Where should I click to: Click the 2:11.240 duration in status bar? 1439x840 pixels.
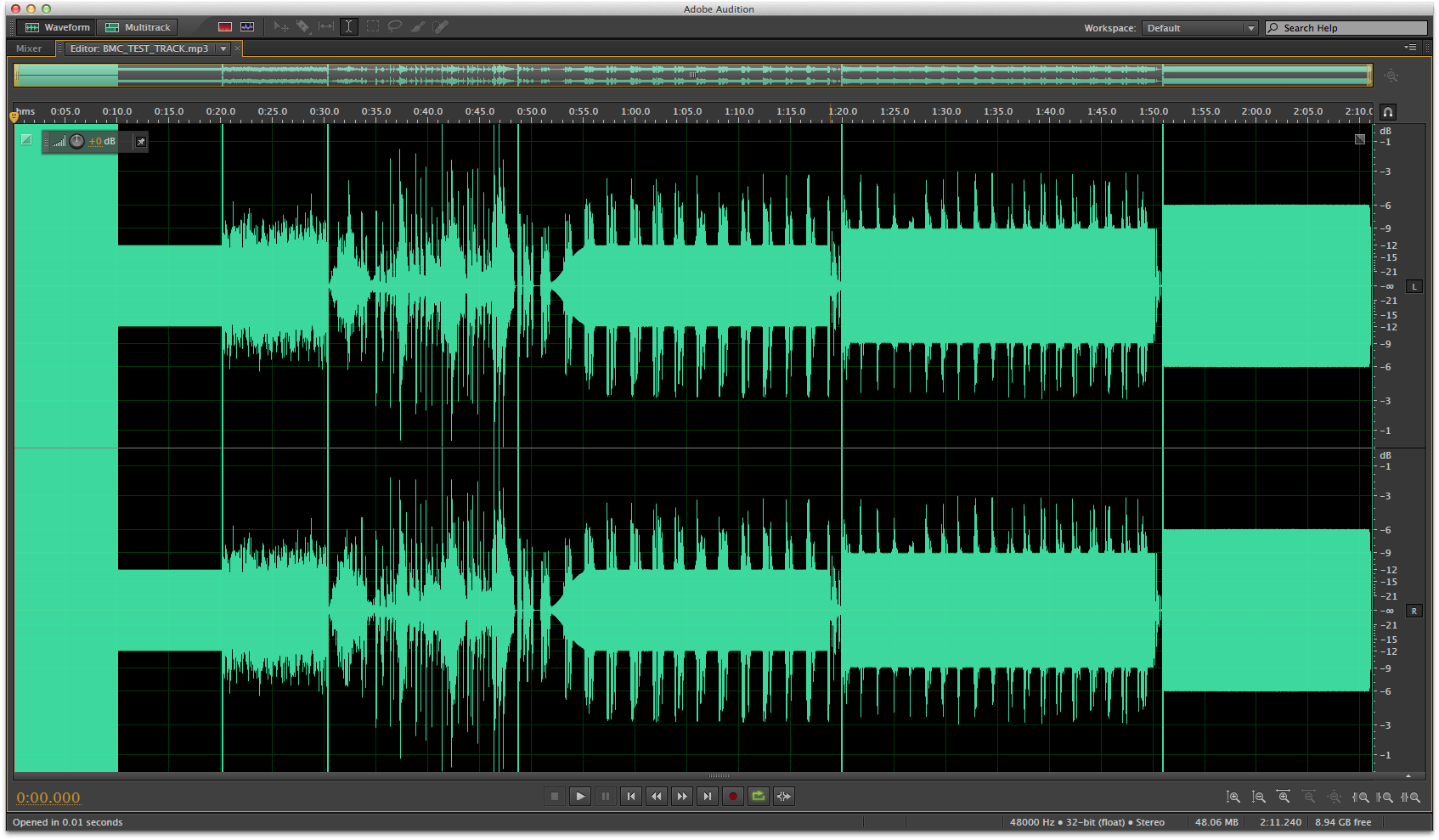tap(1280, 822)
